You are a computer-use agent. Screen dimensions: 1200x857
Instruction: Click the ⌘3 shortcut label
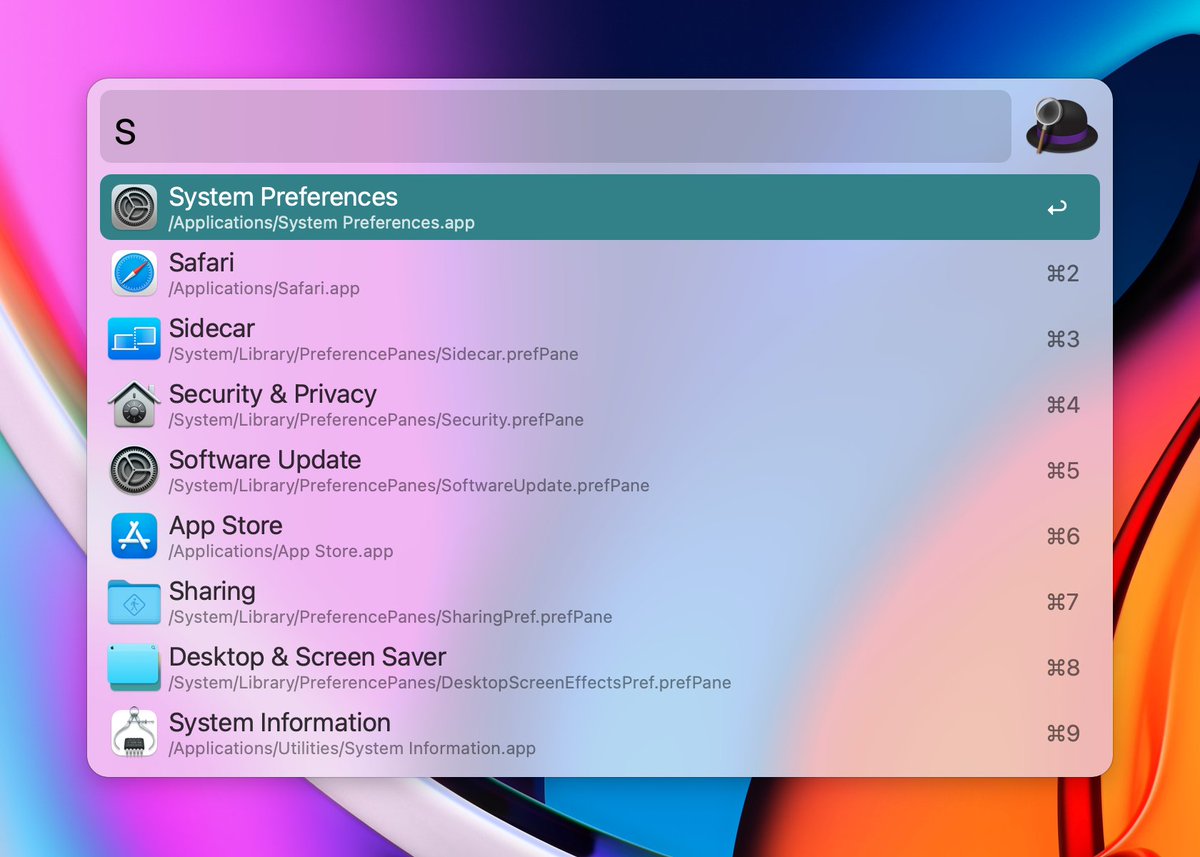coord(1062,339)
